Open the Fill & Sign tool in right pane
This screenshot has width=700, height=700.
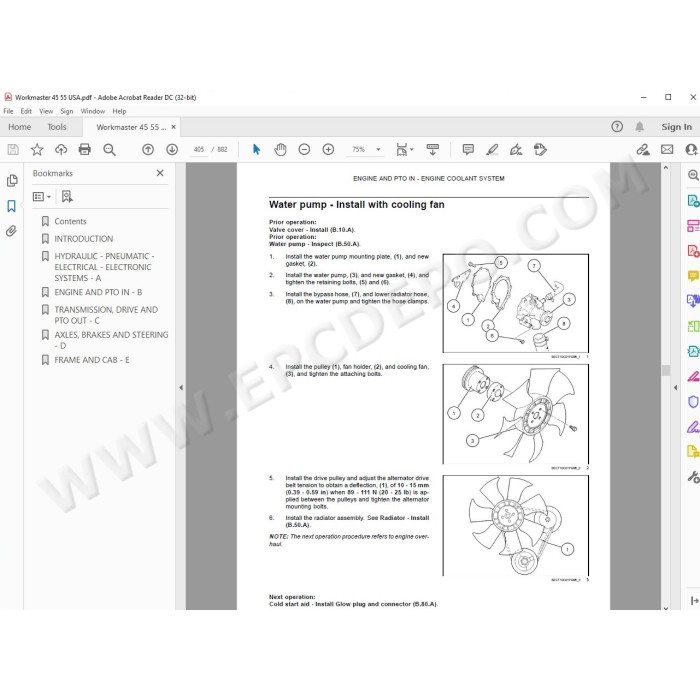[x=693, y=427]
